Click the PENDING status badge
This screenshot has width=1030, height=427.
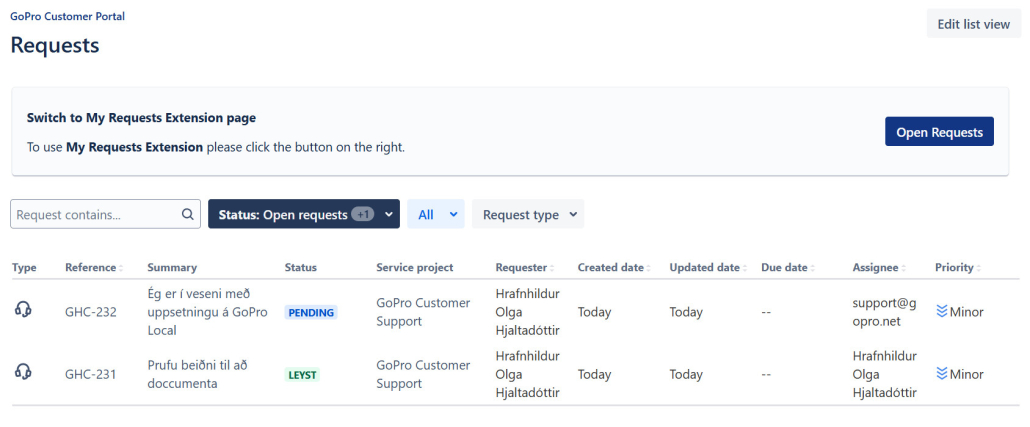coord(311,312)
